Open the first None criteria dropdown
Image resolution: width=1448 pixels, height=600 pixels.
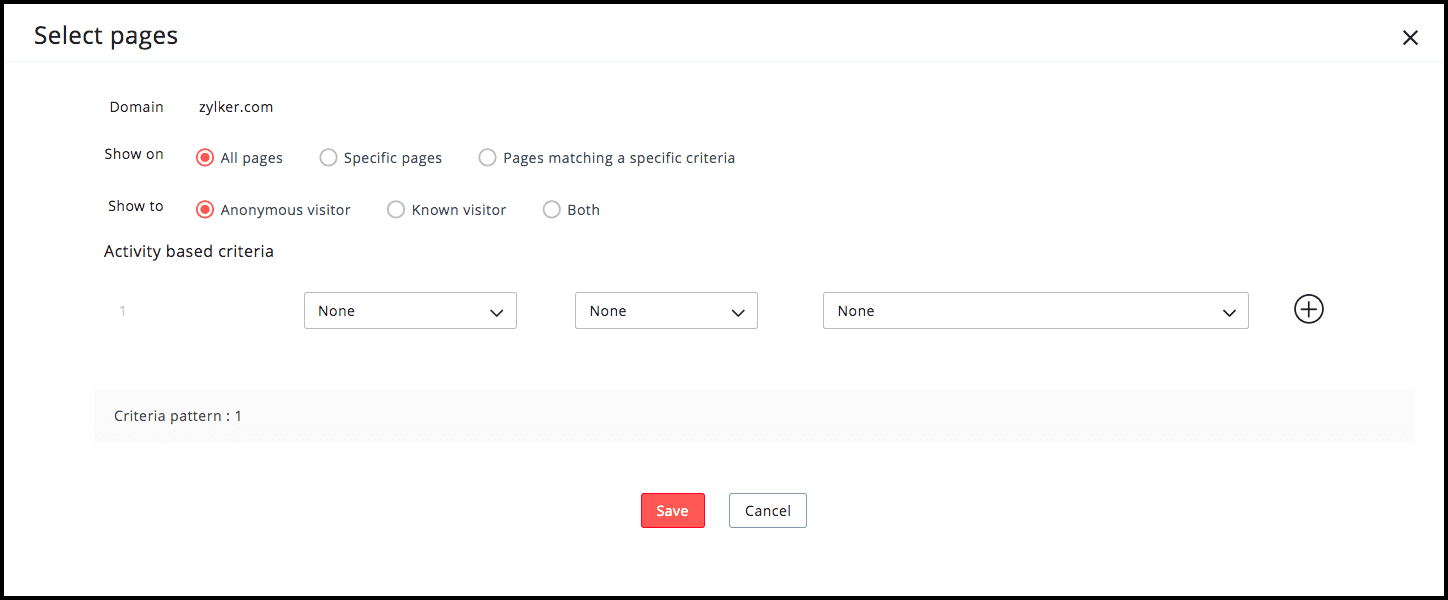(x=410, y=311)
